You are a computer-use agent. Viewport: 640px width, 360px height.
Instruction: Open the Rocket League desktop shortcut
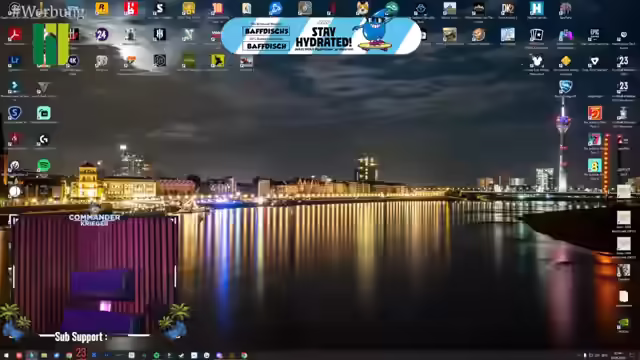click(565, 87)
